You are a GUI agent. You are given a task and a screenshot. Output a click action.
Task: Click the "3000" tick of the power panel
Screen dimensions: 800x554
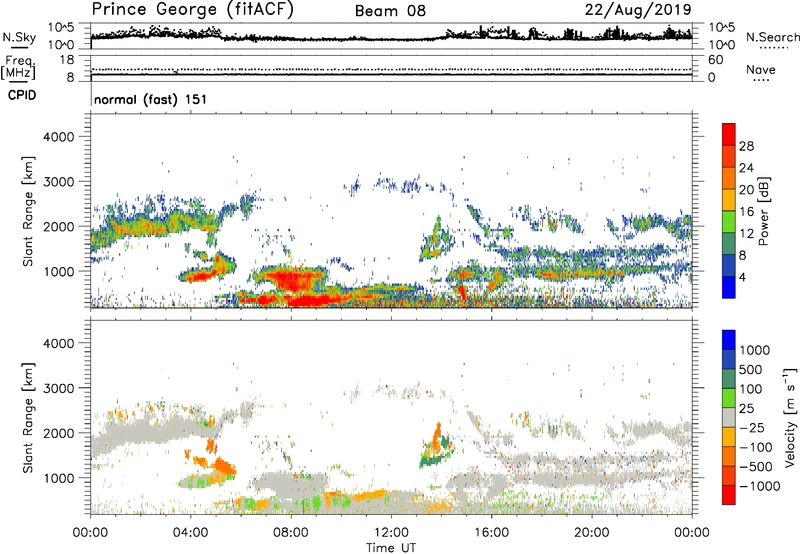pyautogui.click(x=58, y=182)
